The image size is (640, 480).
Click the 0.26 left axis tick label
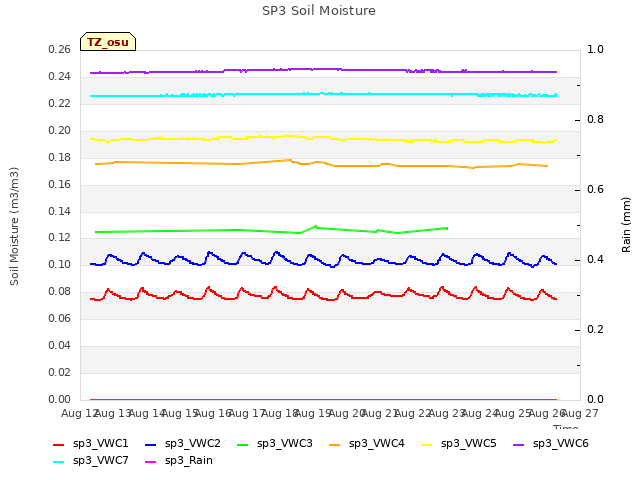coord(59,49)
